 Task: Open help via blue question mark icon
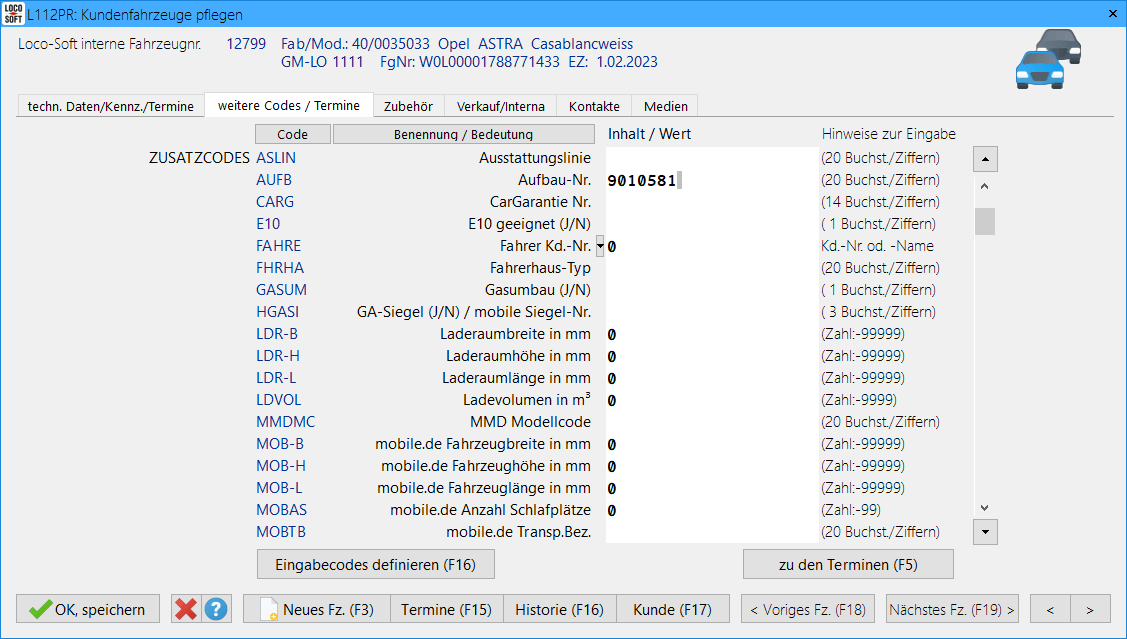pos(215,609)
